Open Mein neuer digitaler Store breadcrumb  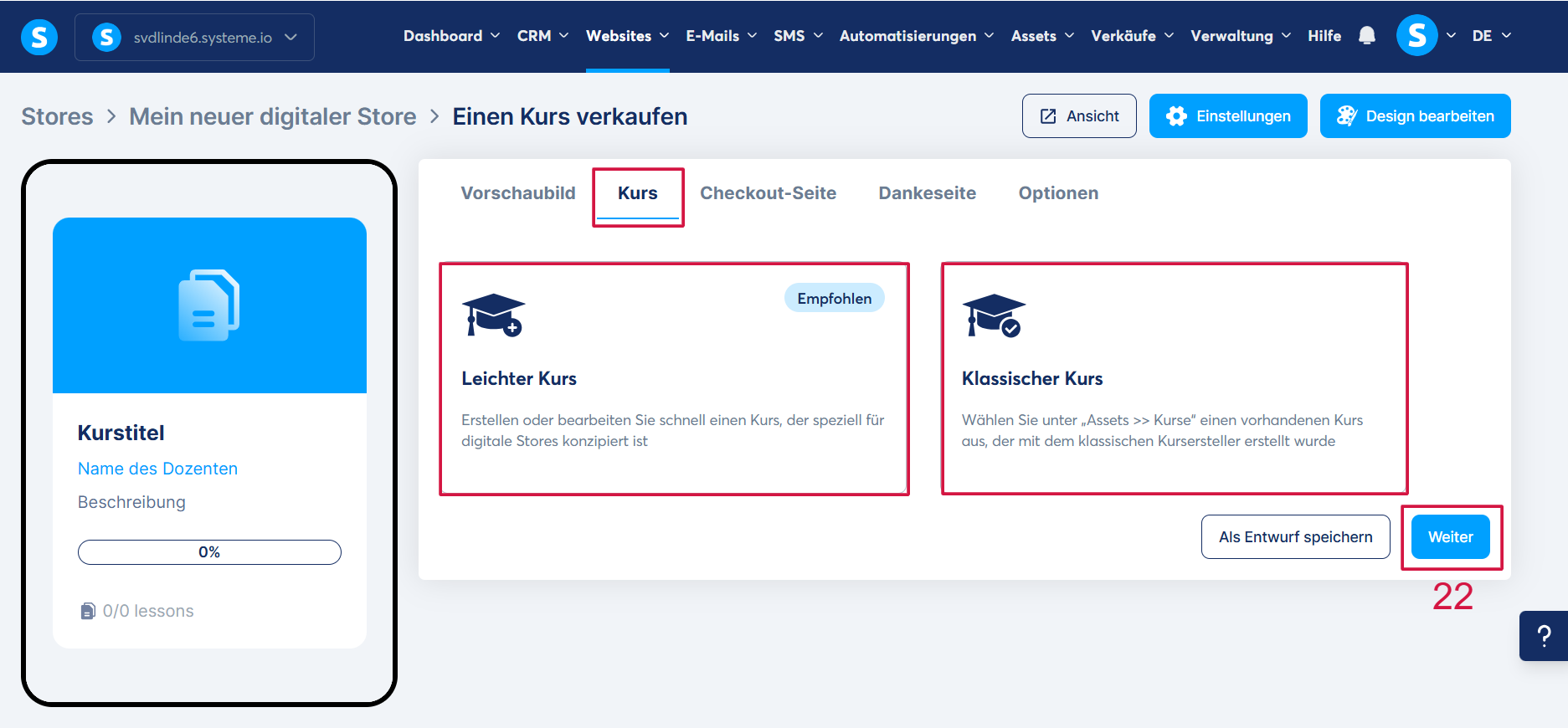(x=272, y=116)
